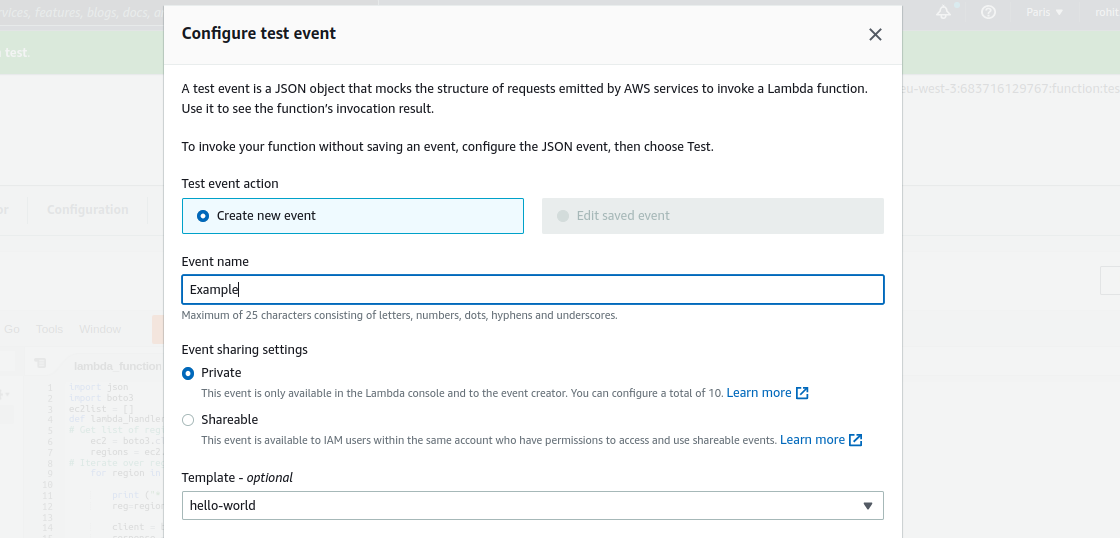Click external link icon beside Shareable Learn more
The image size is (1120, 538).
[x=856, y=440]
